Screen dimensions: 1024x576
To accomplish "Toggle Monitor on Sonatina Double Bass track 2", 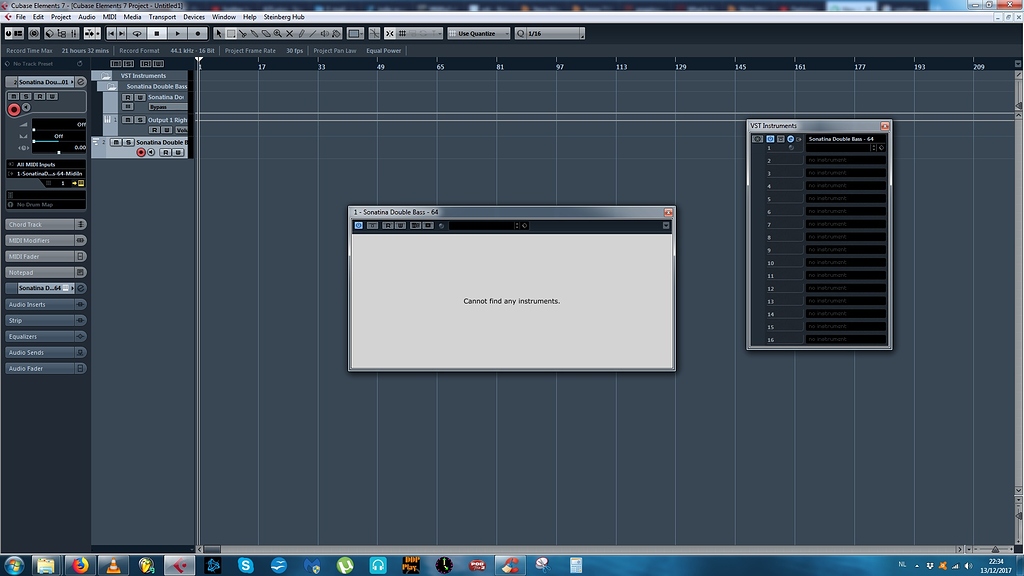I will click(x=151, y=152).
